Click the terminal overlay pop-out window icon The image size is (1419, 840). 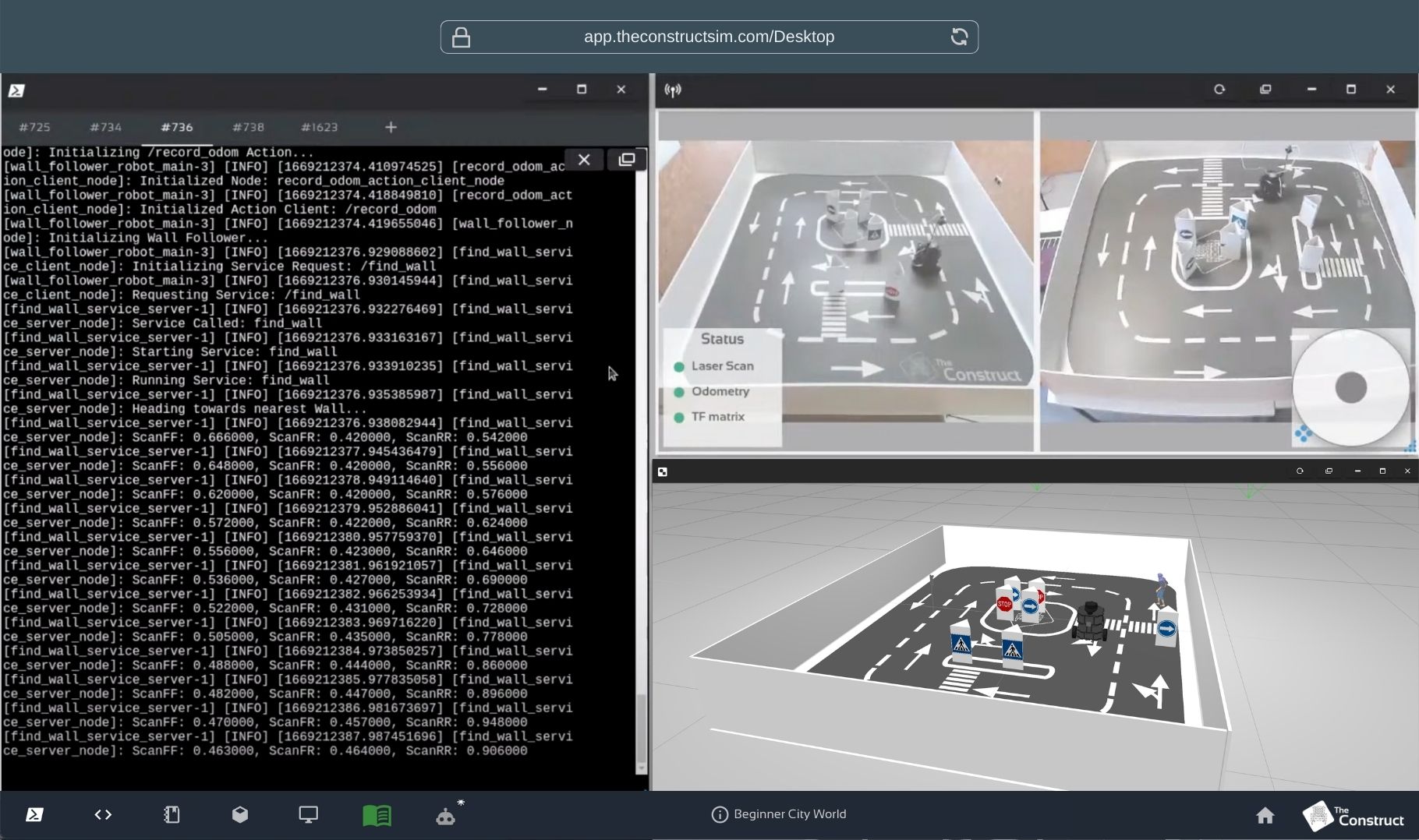(627, 160)
